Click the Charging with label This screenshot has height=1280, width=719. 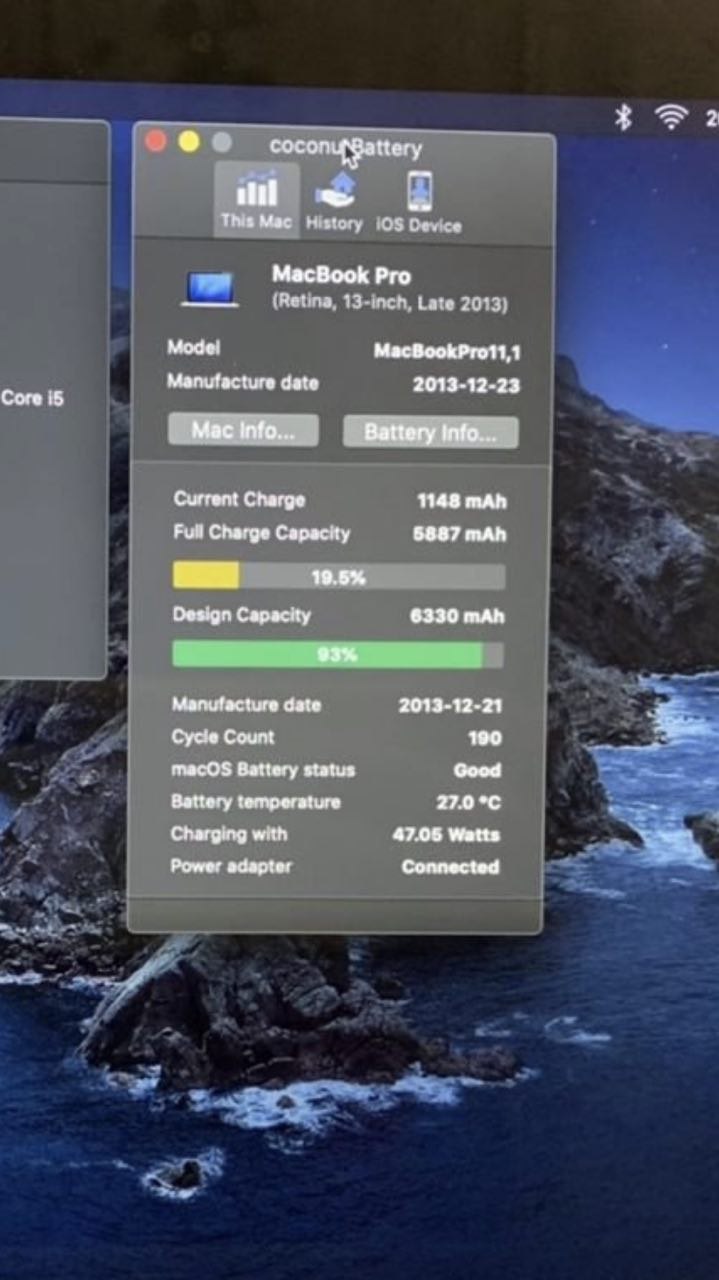(229, 833)
